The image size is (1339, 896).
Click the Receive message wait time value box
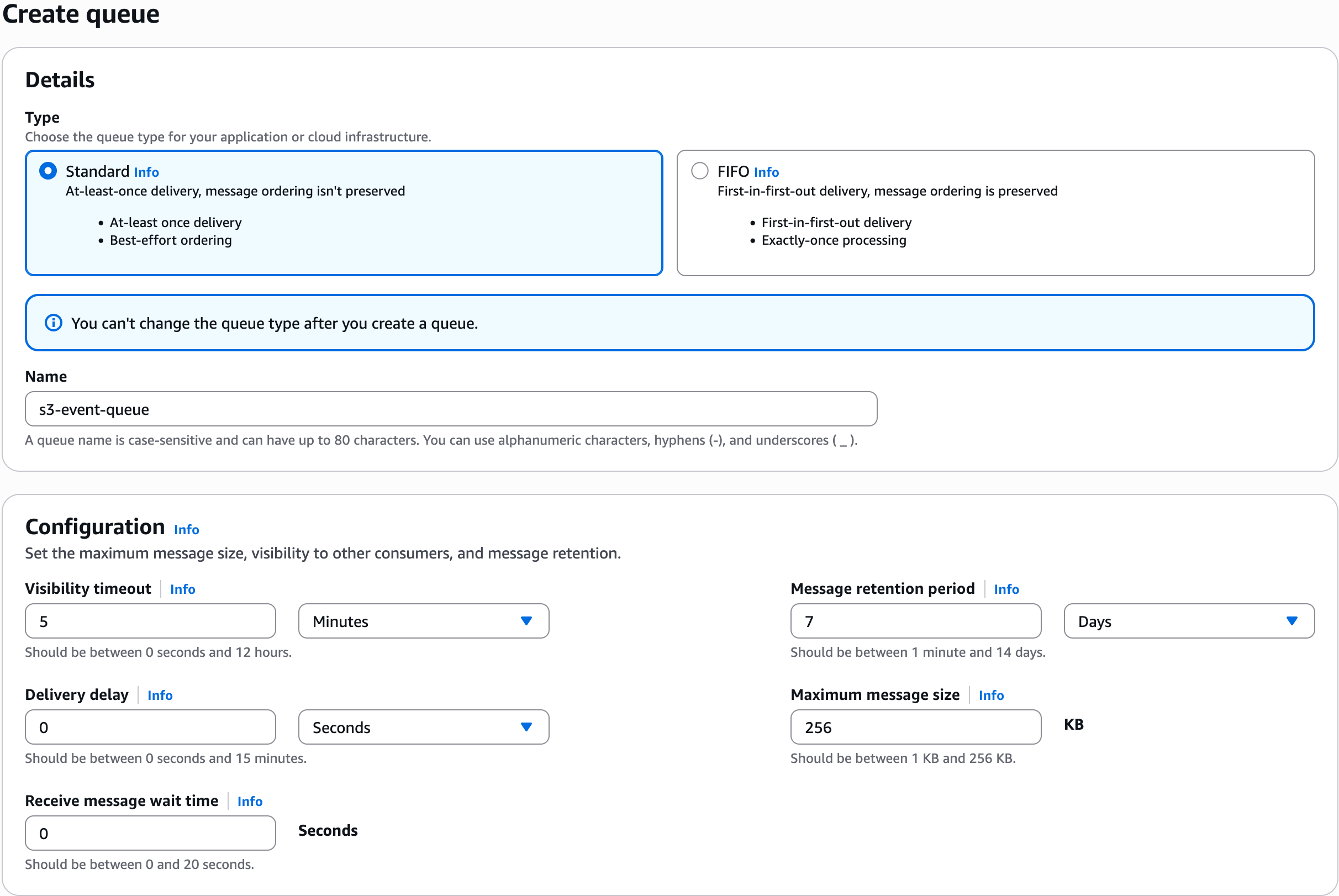(x=150, y=833)
